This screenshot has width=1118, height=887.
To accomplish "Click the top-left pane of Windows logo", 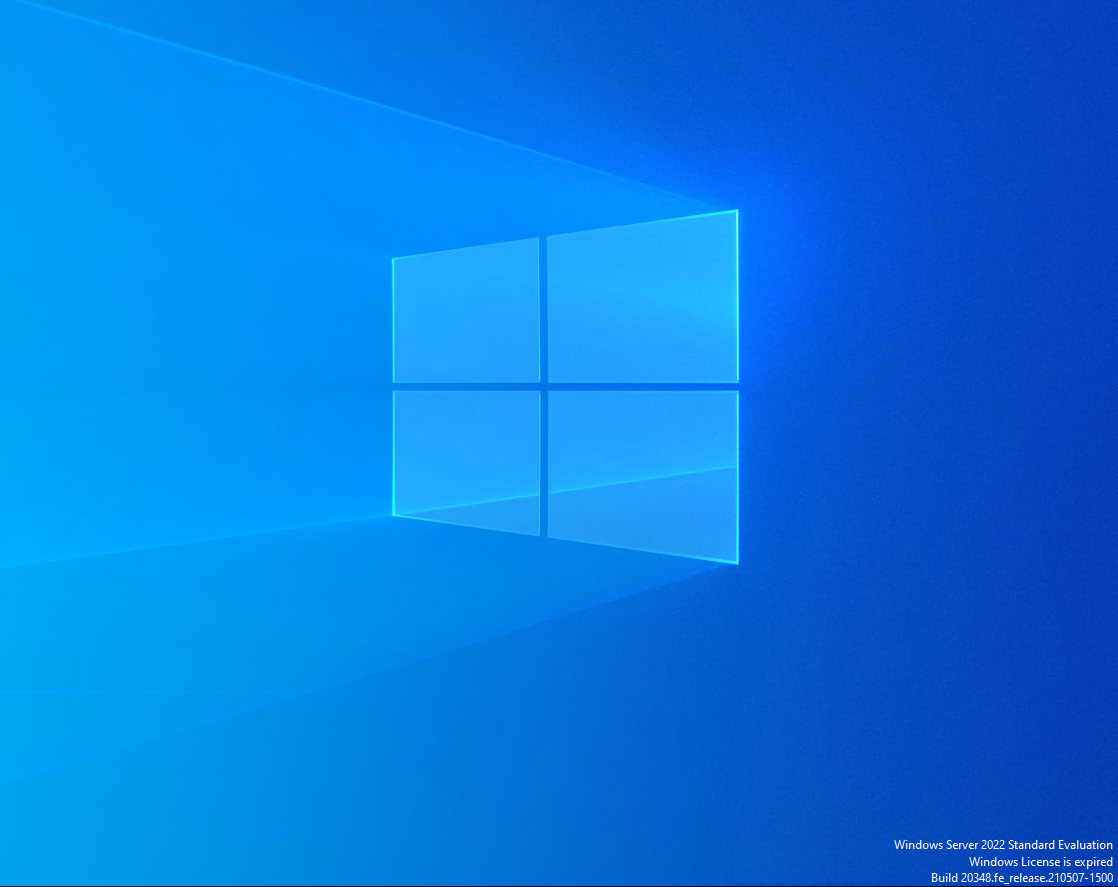I will tap(466, 313).
